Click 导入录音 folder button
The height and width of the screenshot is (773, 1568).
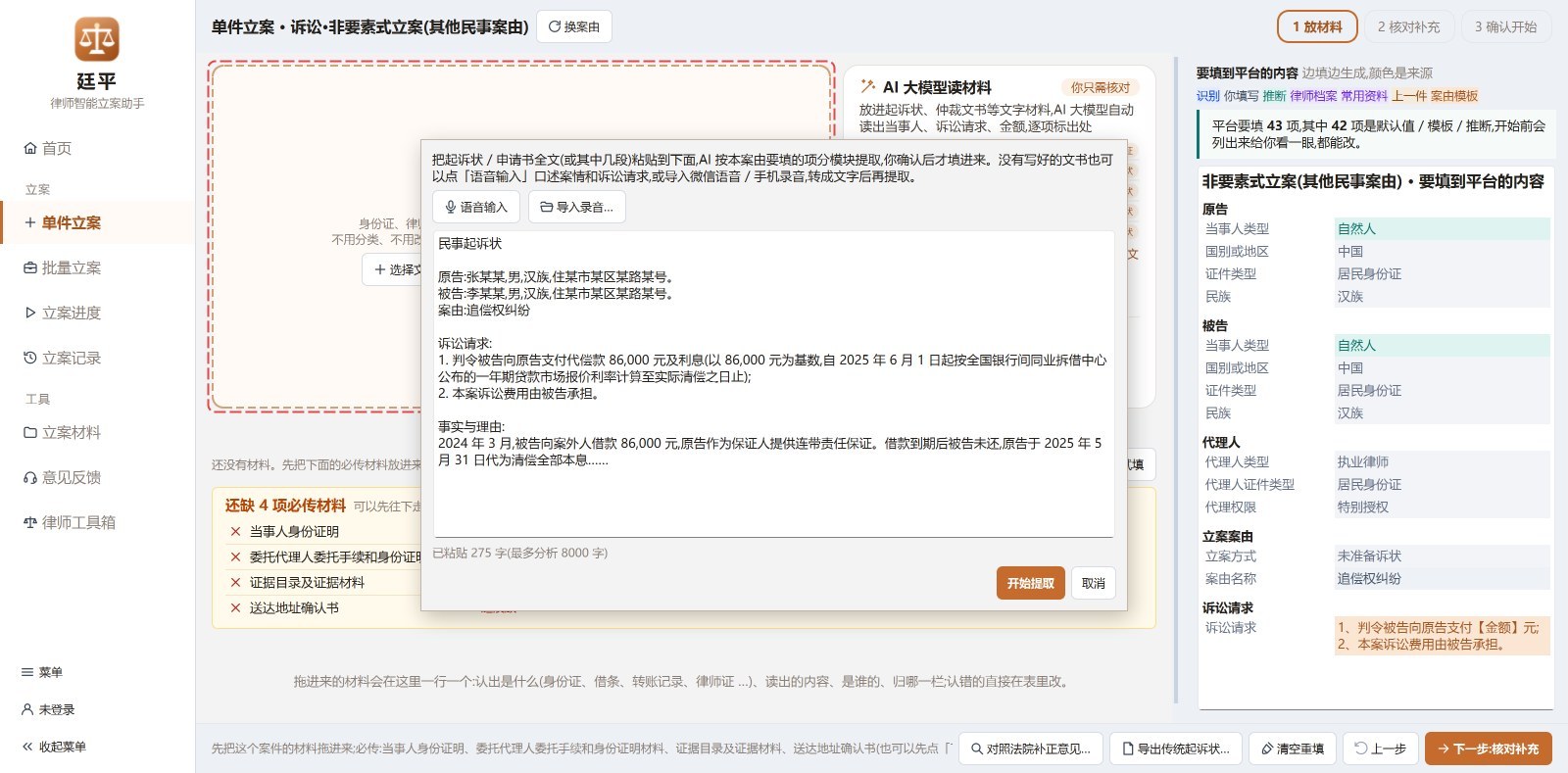[577, 207]
